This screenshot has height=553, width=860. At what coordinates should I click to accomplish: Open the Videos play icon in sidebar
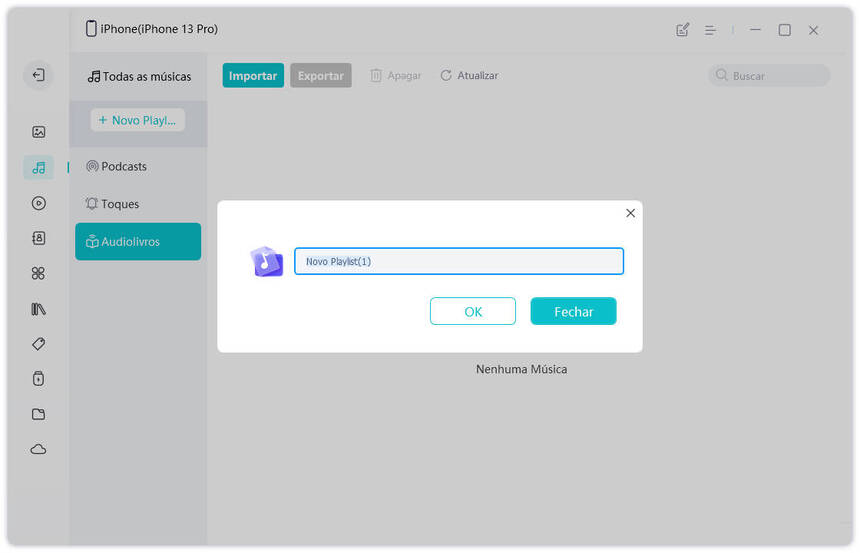point(38,203)
